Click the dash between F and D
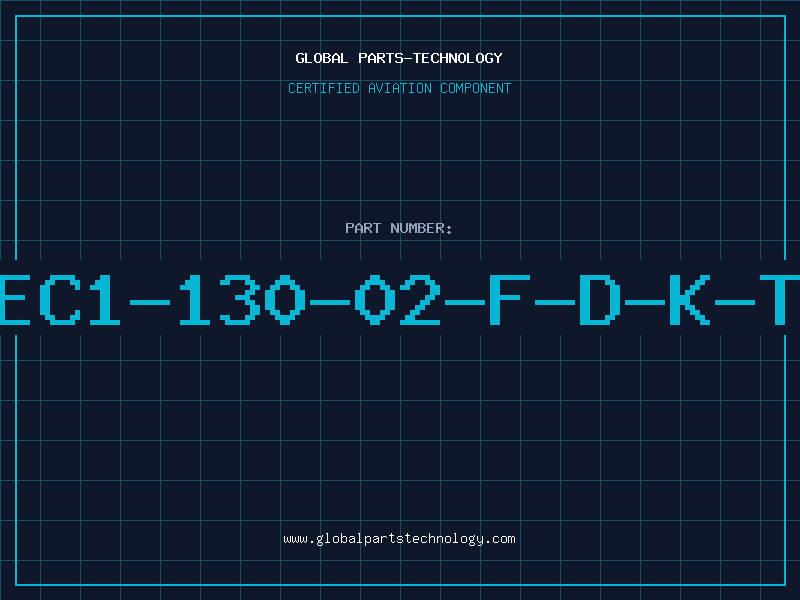 pos(555,302)
